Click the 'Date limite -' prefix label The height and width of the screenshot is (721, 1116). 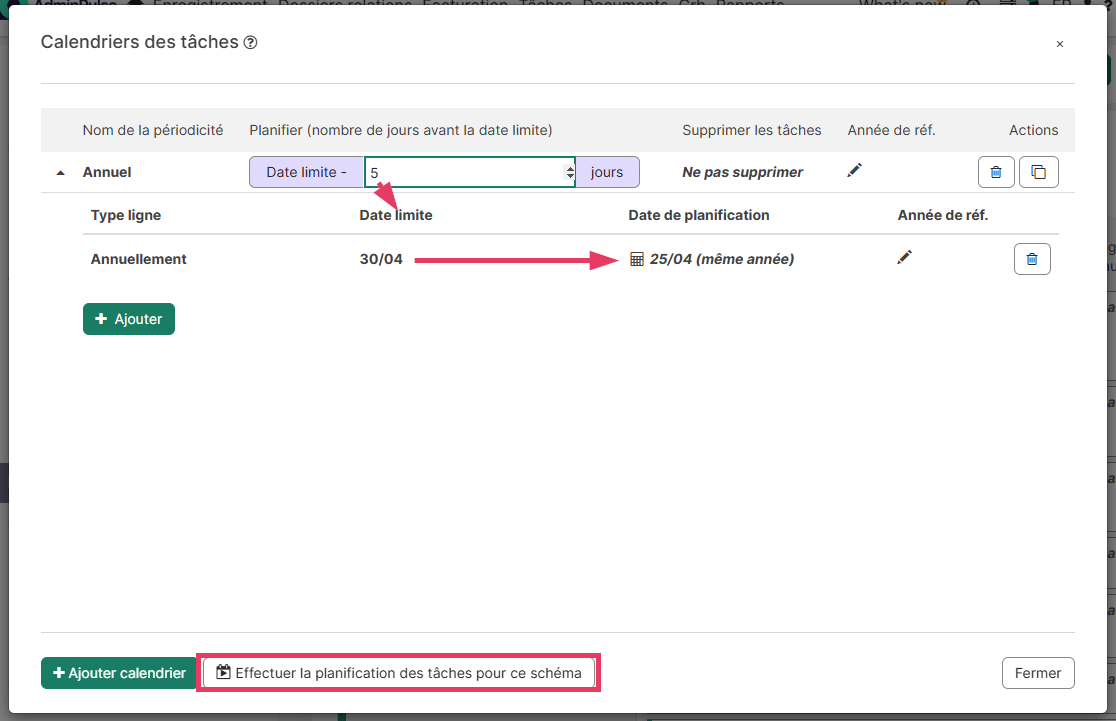(306, 172)
